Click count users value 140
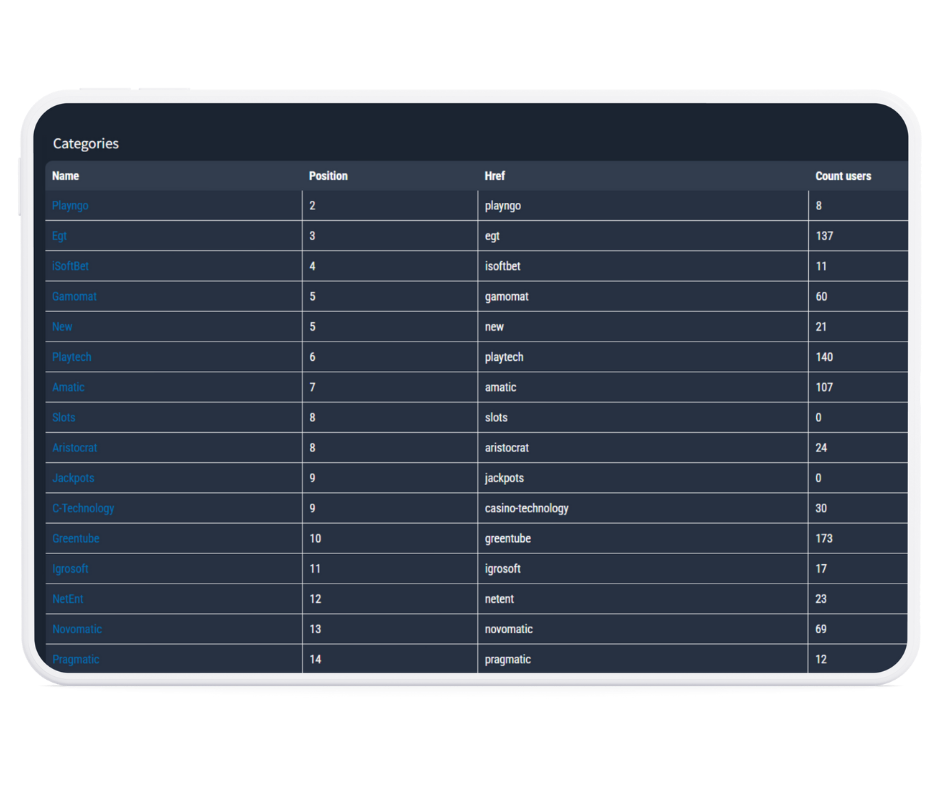Viewport: 940px width, 788px height. 824,357
